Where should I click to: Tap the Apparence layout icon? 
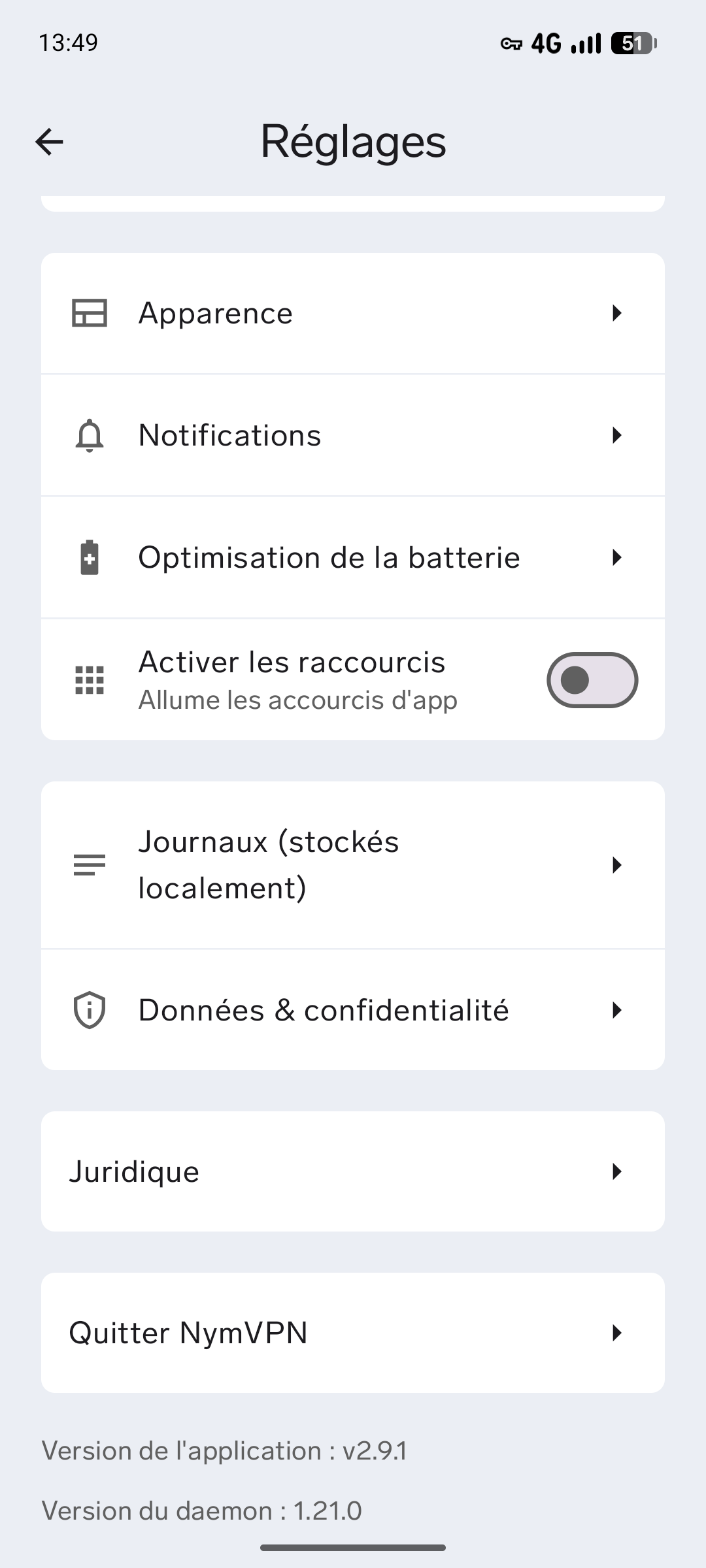pos(90,314)
